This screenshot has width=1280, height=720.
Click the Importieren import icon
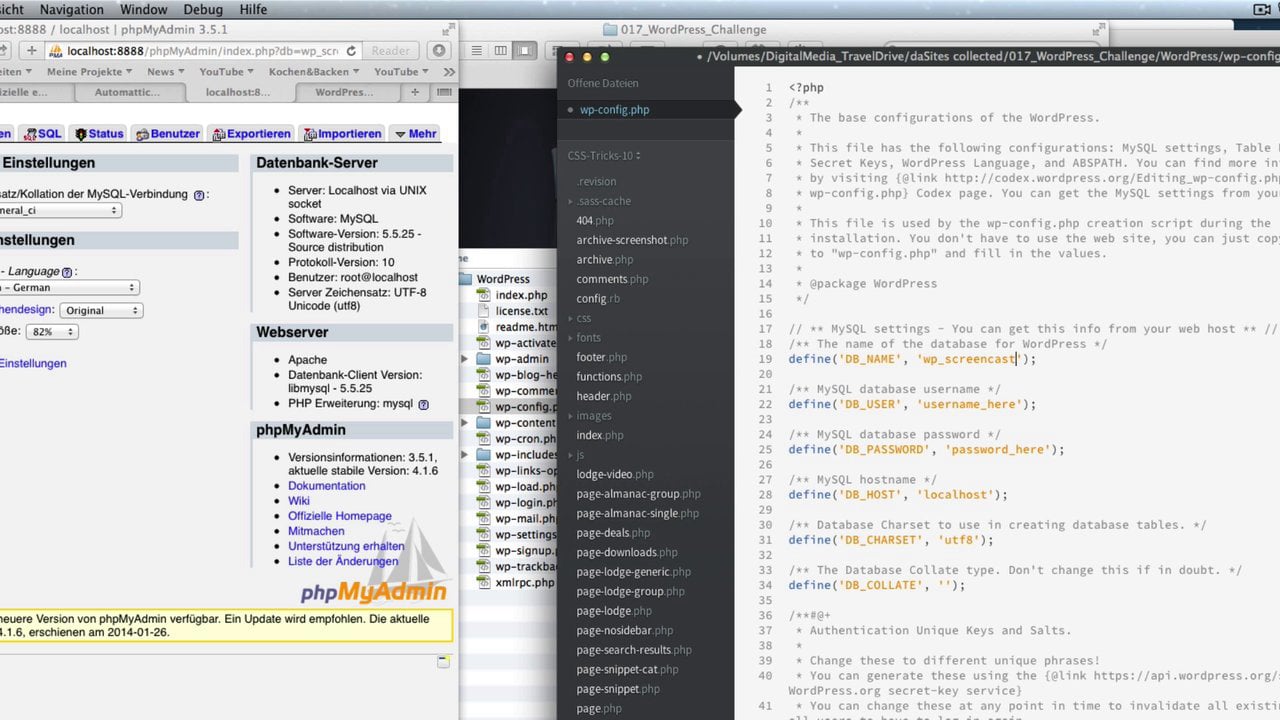[x=310, y=134]
